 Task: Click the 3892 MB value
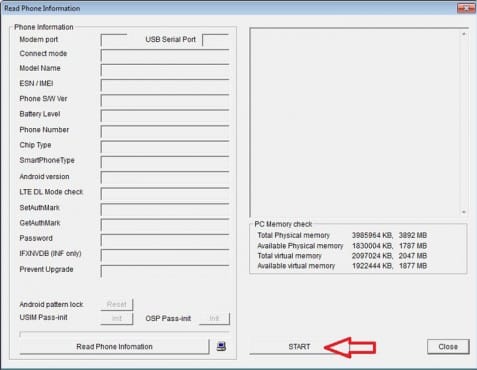pos(413,235)
